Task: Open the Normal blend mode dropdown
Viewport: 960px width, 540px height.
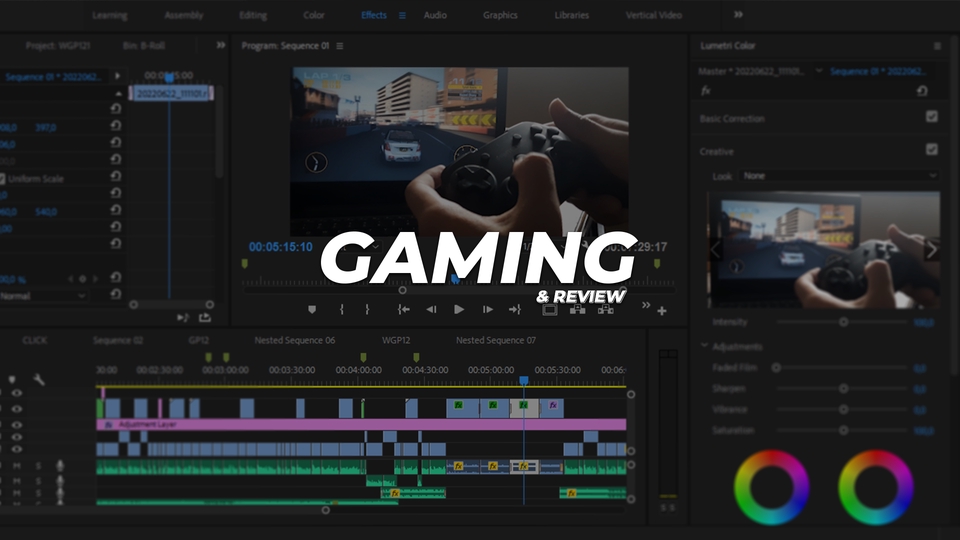Action: [x=43, y=296]
